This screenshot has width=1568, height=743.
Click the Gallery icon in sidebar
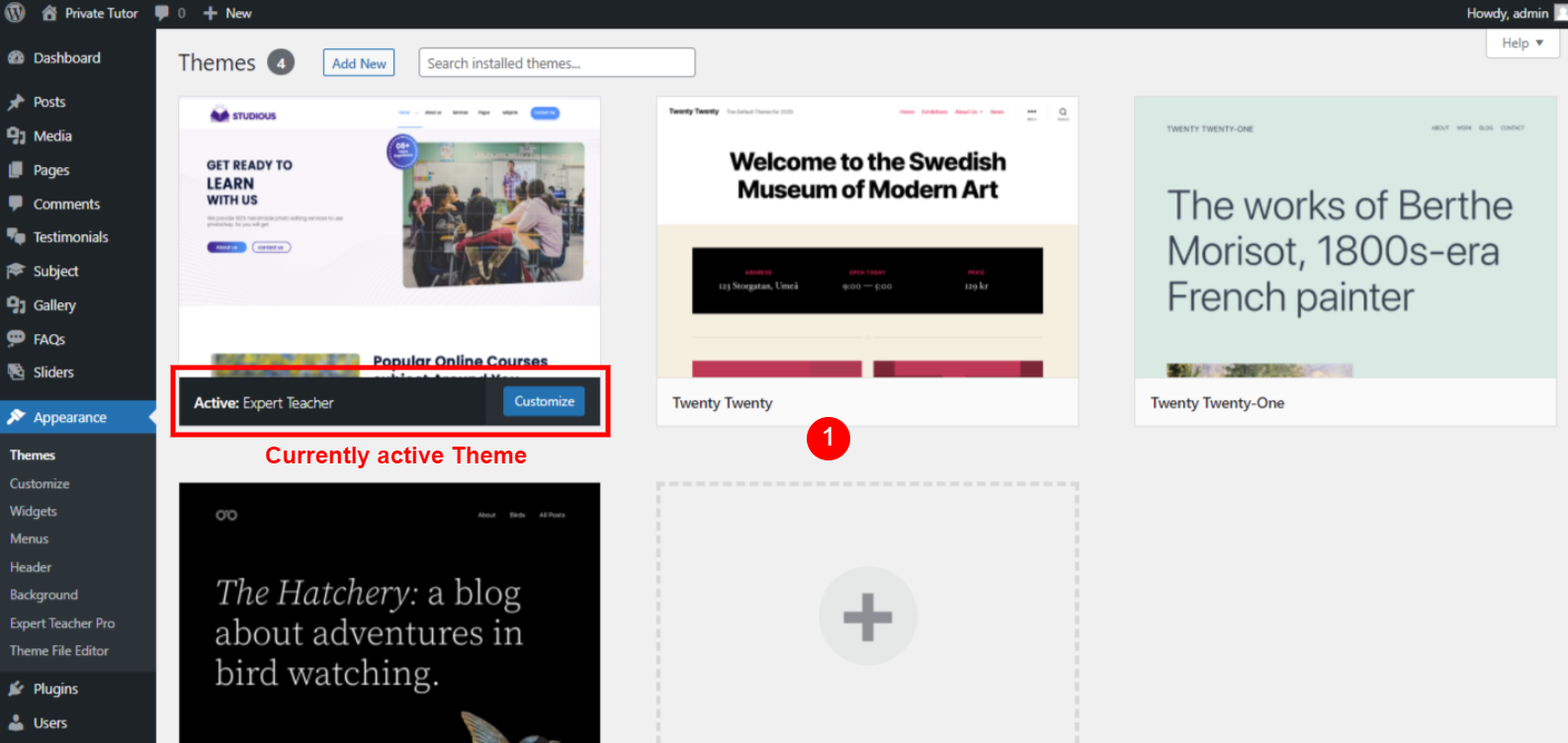point(16,305)
